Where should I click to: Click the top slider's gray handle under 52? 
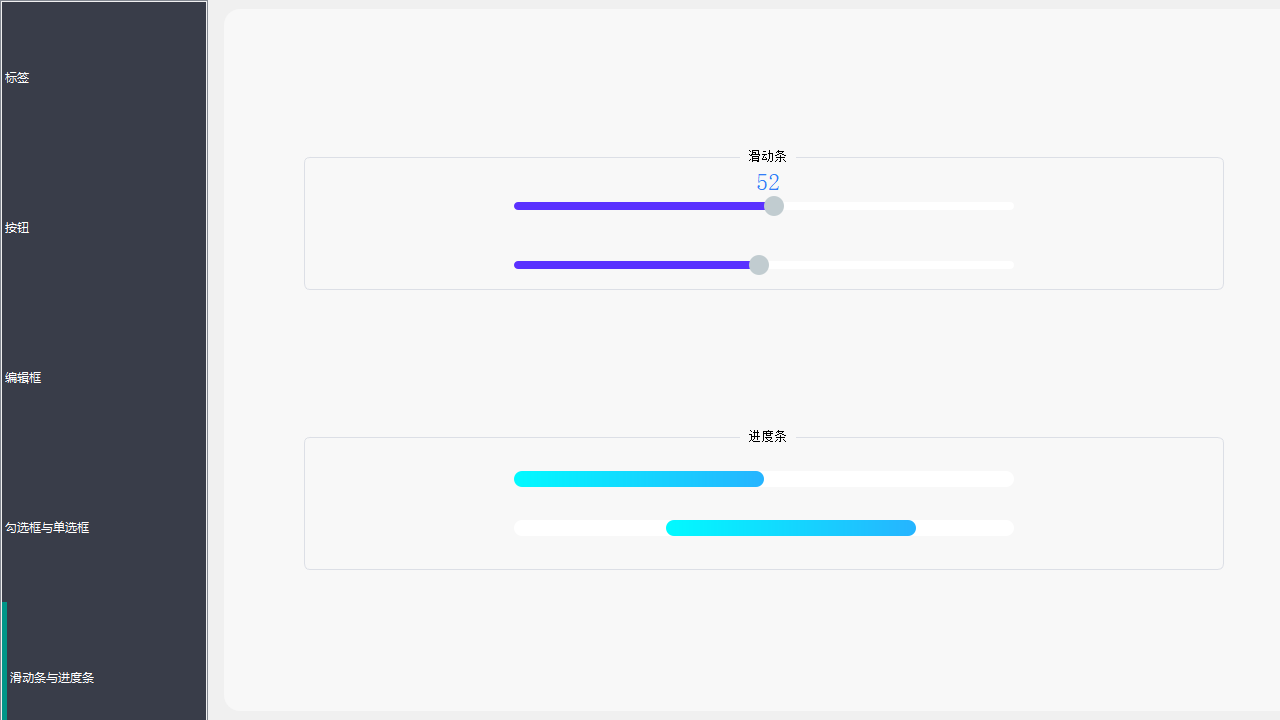tap(773, 206)
